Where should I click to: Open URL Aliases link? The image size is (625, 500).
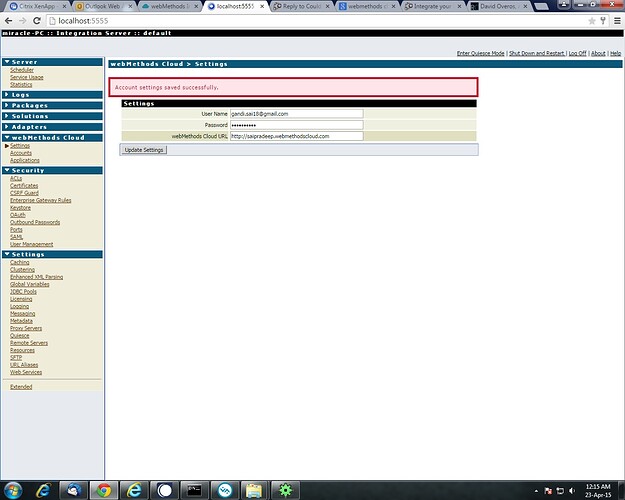pos(24,365)
